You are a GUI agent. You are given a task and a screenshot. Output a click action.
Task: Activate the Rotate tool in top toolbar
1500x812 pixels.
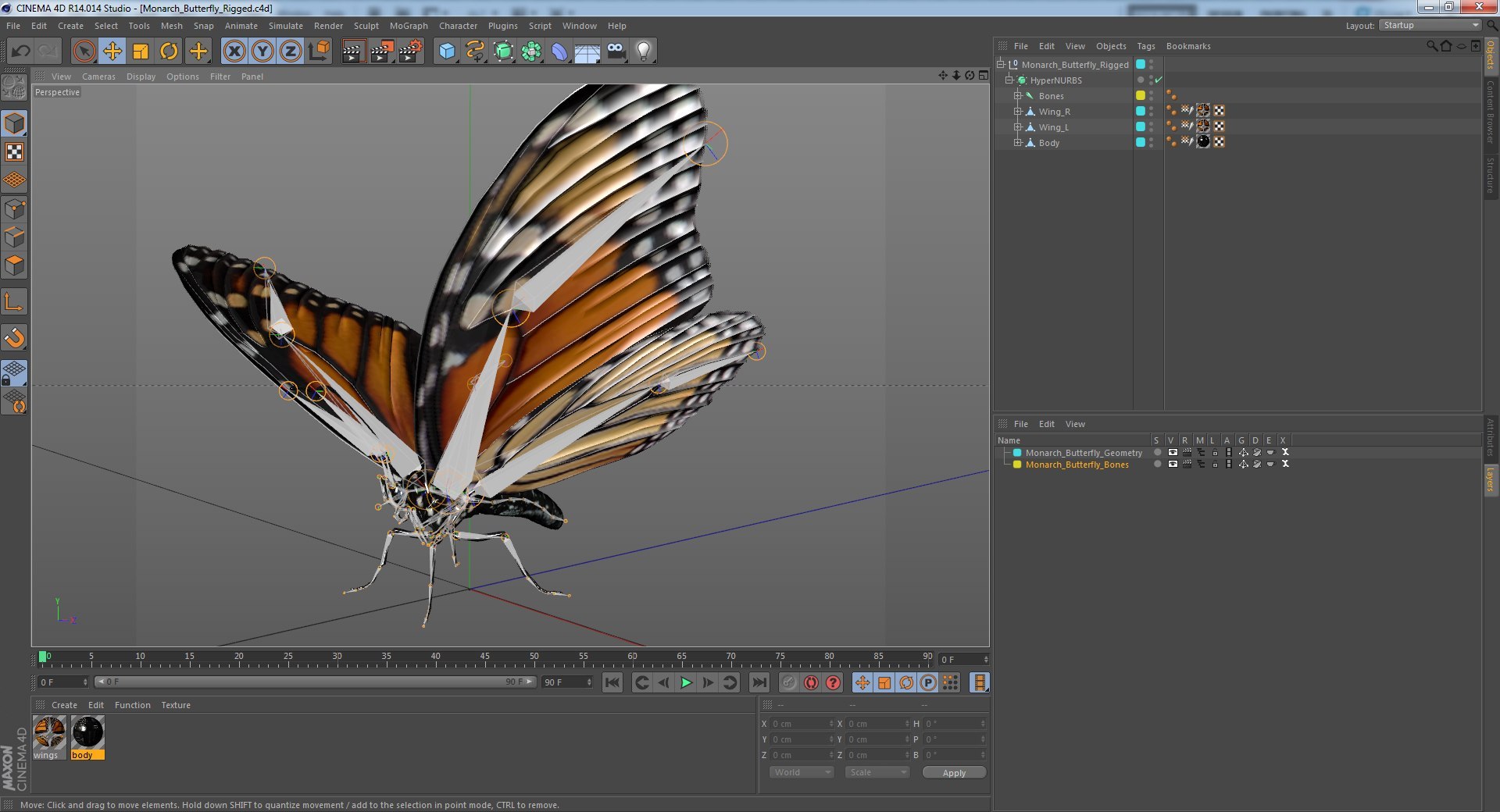[169, 52]
